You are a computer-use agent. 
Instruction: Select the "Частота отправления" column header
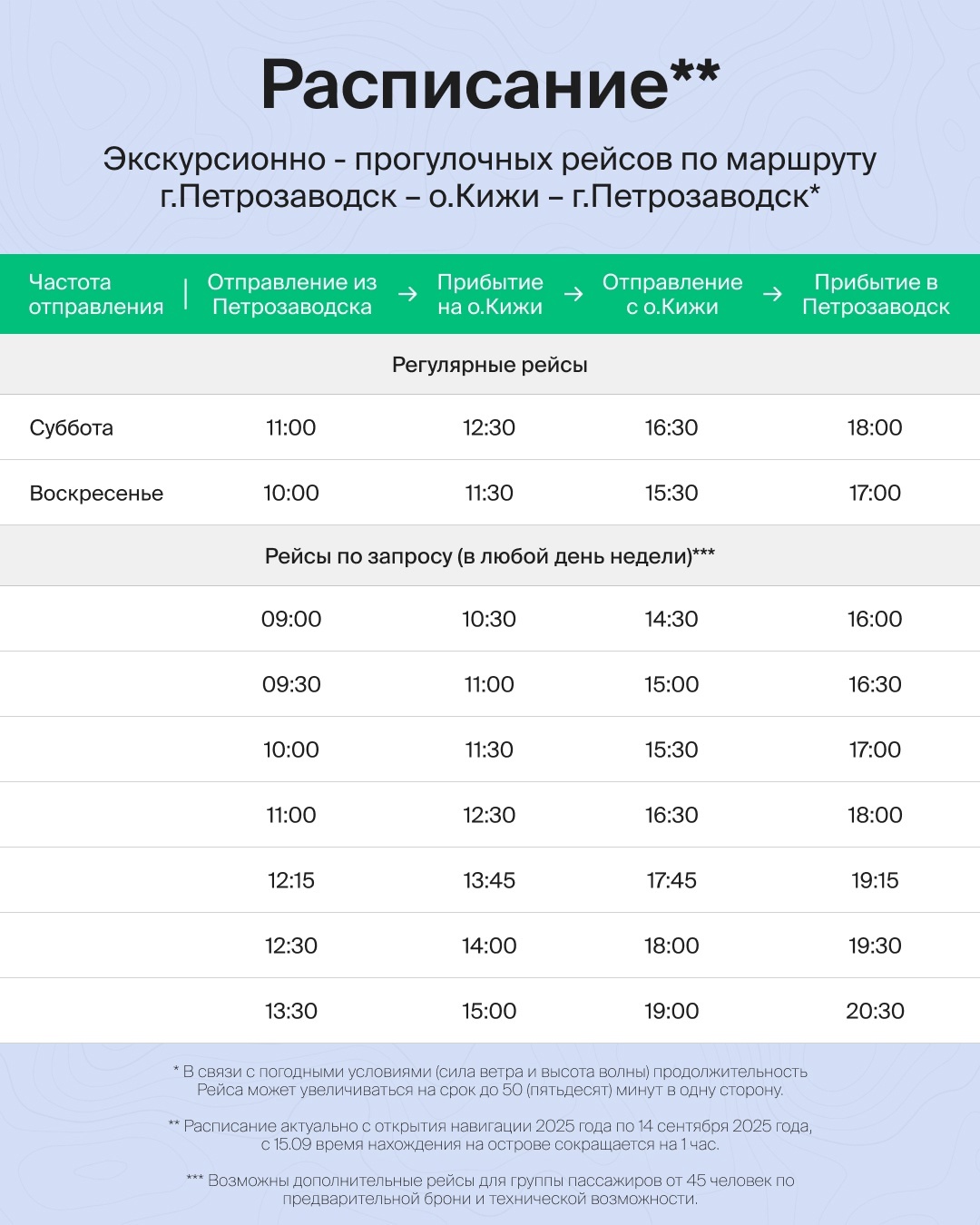point(96,294)
